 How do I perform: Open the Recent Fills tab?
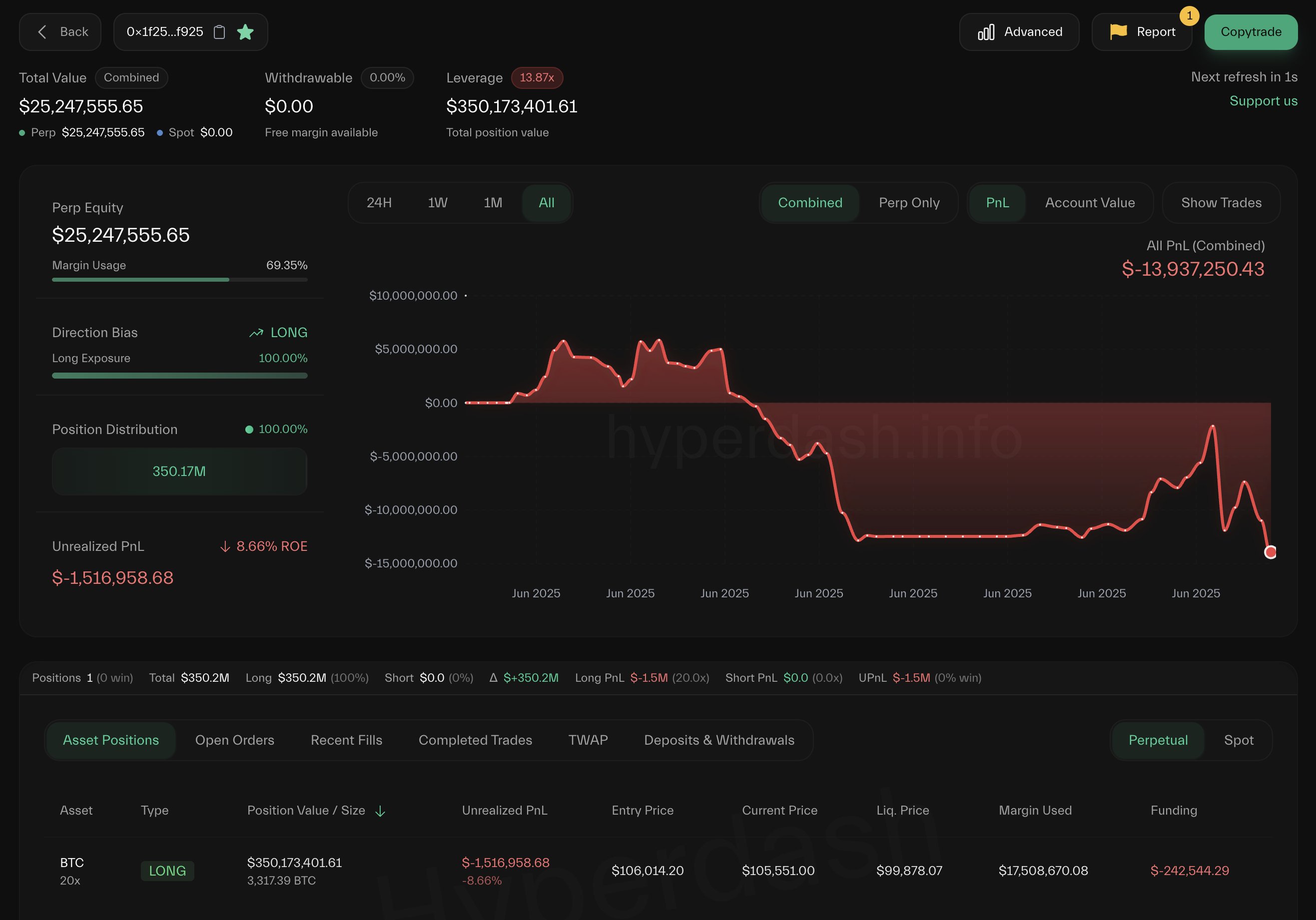click(346, 740)
